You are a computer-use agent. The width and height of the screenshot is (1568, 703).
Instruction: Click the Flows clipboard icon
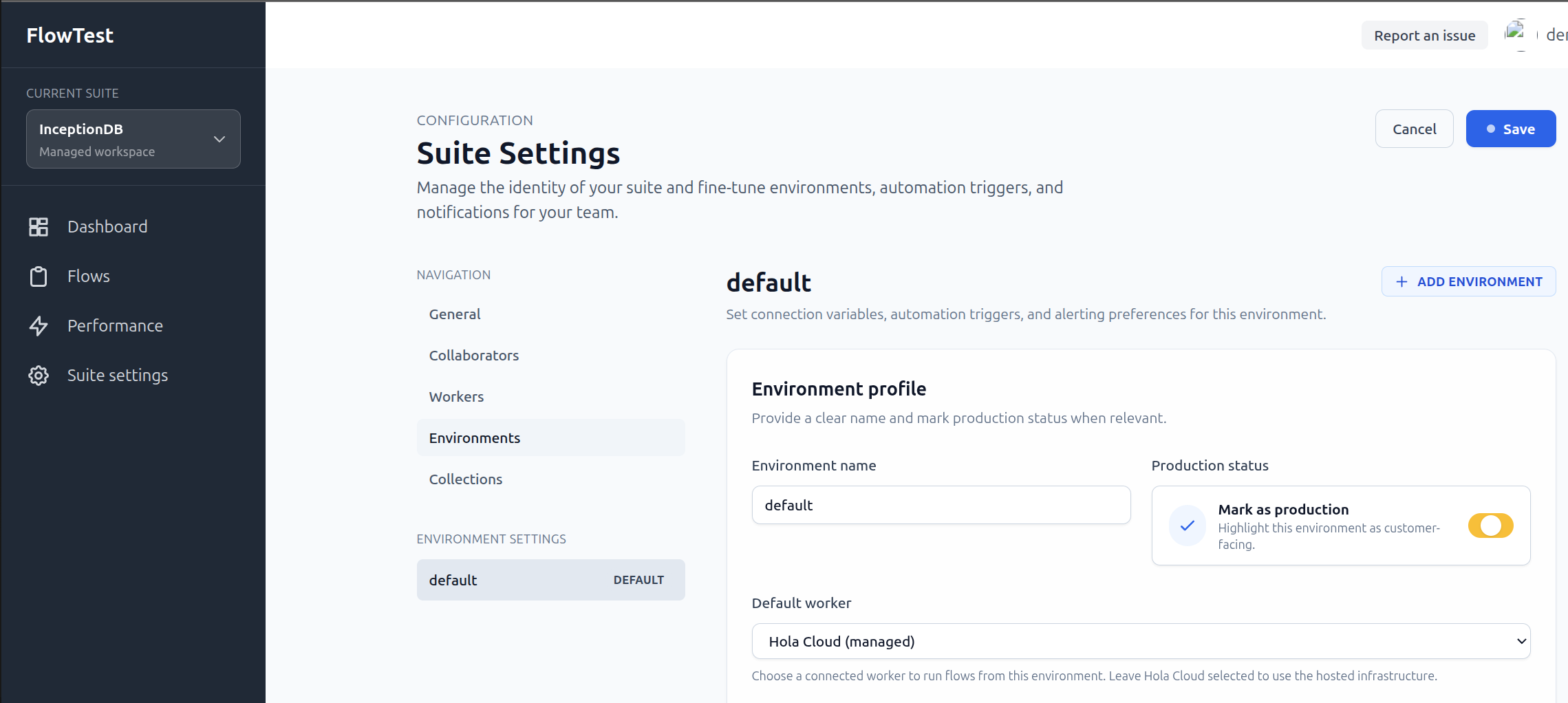pyautogui.click(x=39, y=277)
